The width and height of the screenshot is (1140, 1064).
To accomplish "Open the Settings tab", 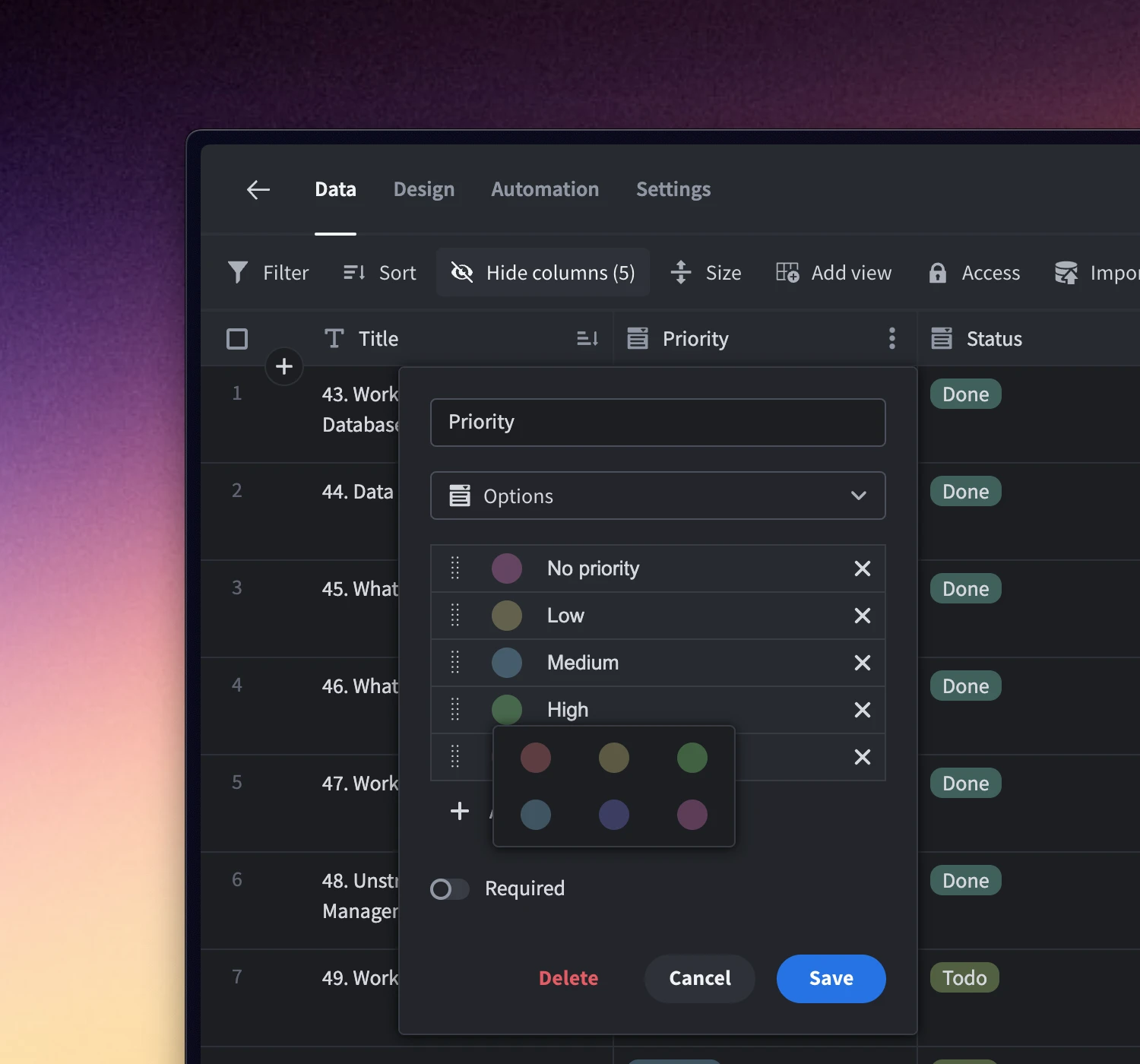I will (x=673, y=189).
